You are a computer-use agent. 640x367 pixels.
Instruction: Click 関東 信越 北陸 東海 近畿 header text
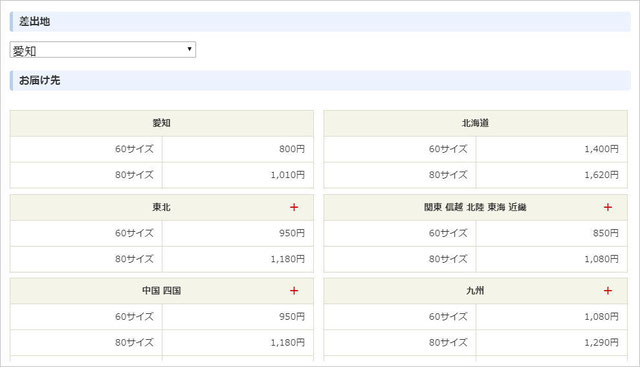(x=475, y=207)
